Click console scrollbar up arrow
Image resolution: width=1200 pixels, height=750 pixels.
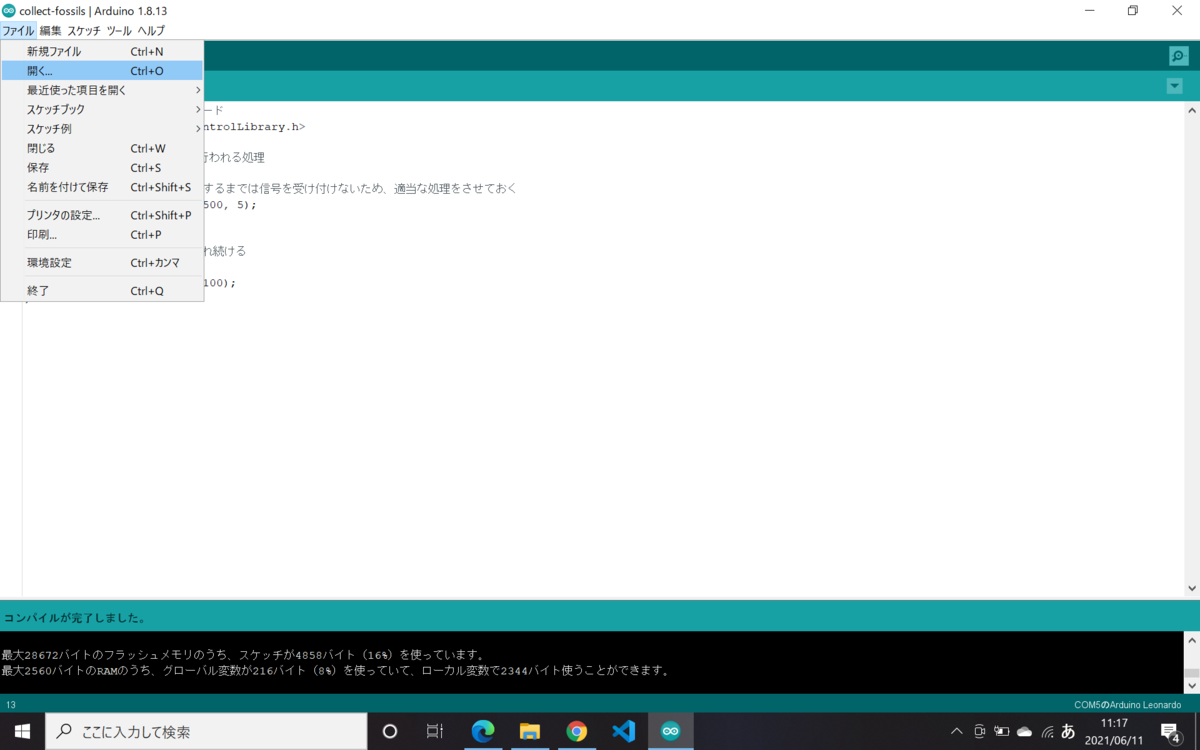pos(1191,639)
